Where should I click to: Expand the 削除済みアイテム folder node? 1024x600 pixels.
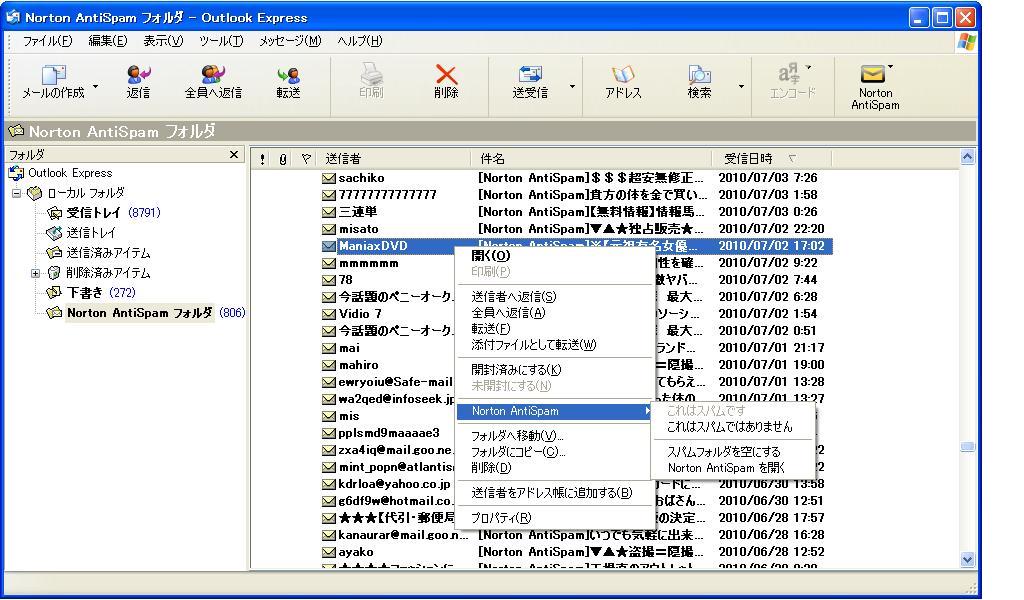36,273
